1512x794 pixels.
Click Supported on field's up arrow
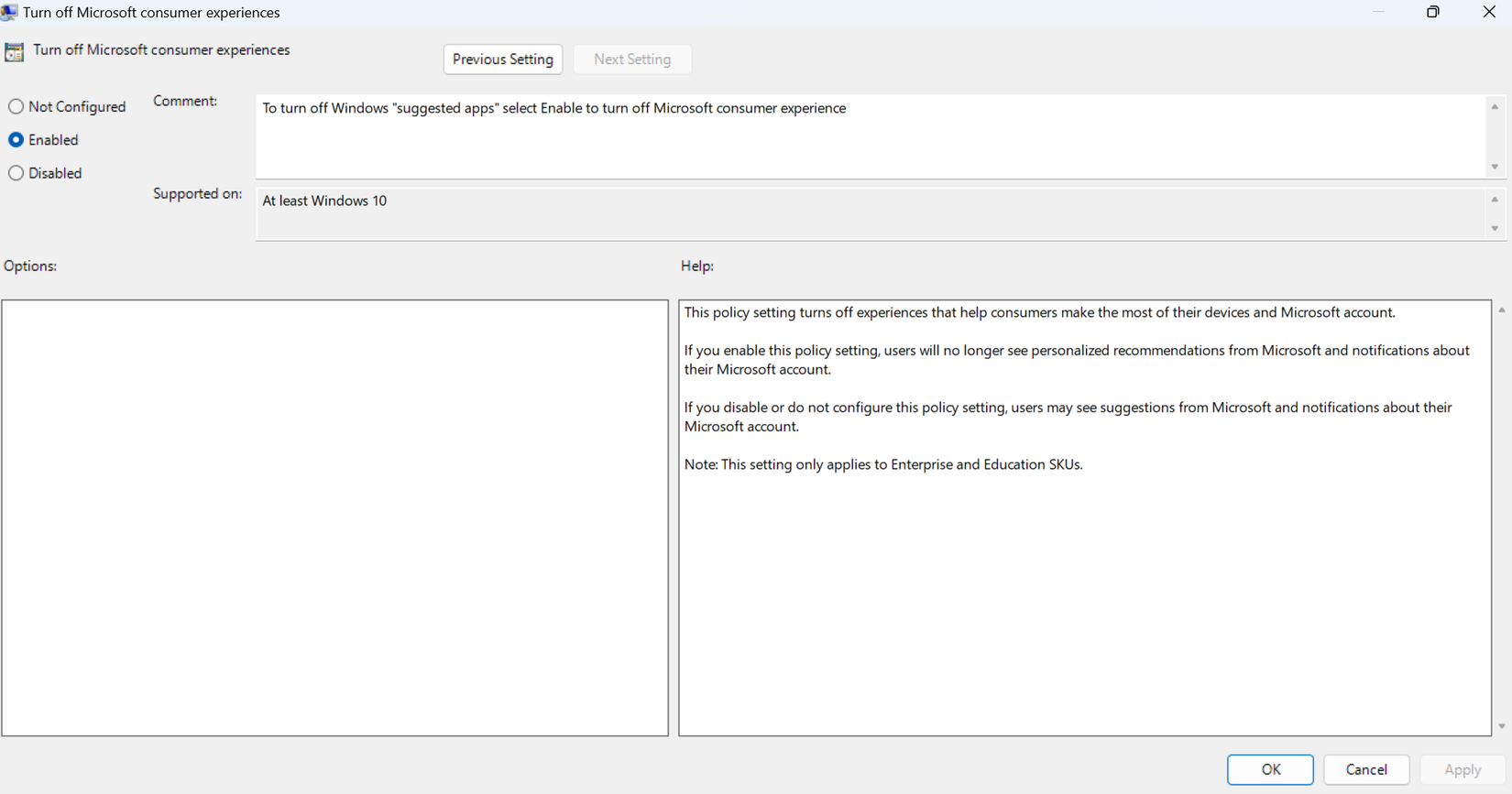[1495, 200]
